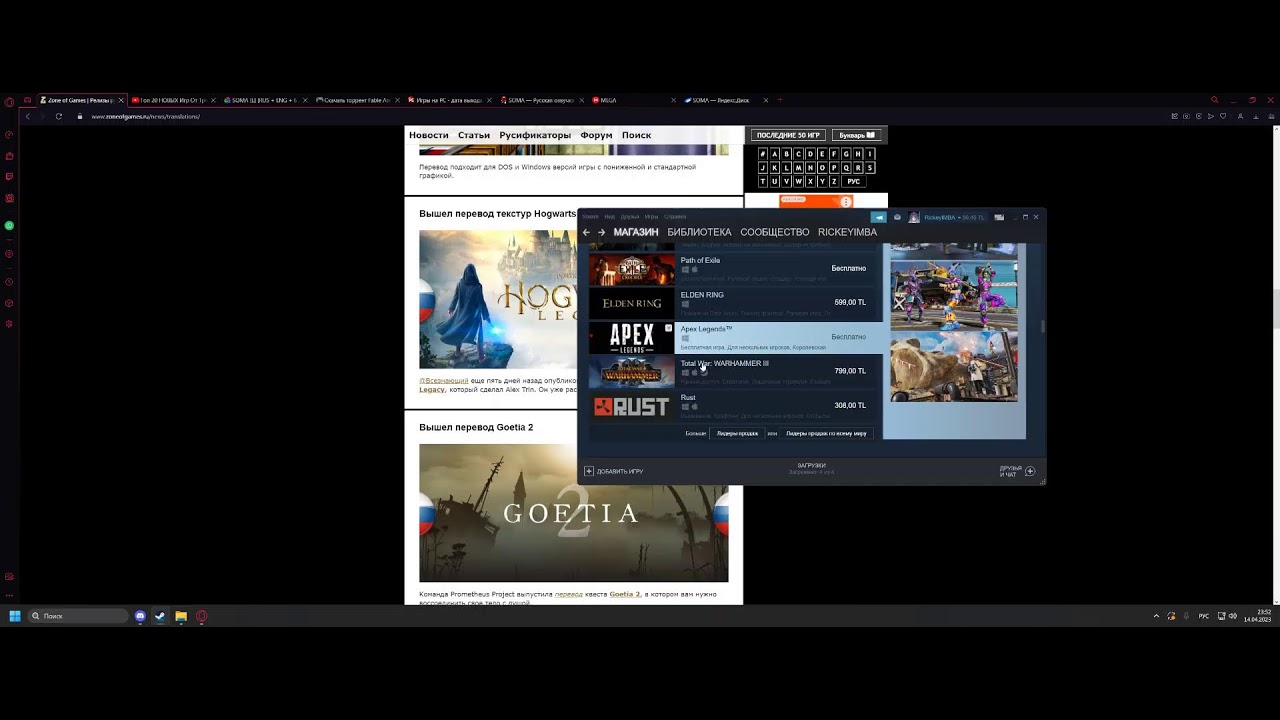Open Друзья menu in Steam
This screenshot has width=1280, height=720.
pyautogui.click(x=630, y=217)
